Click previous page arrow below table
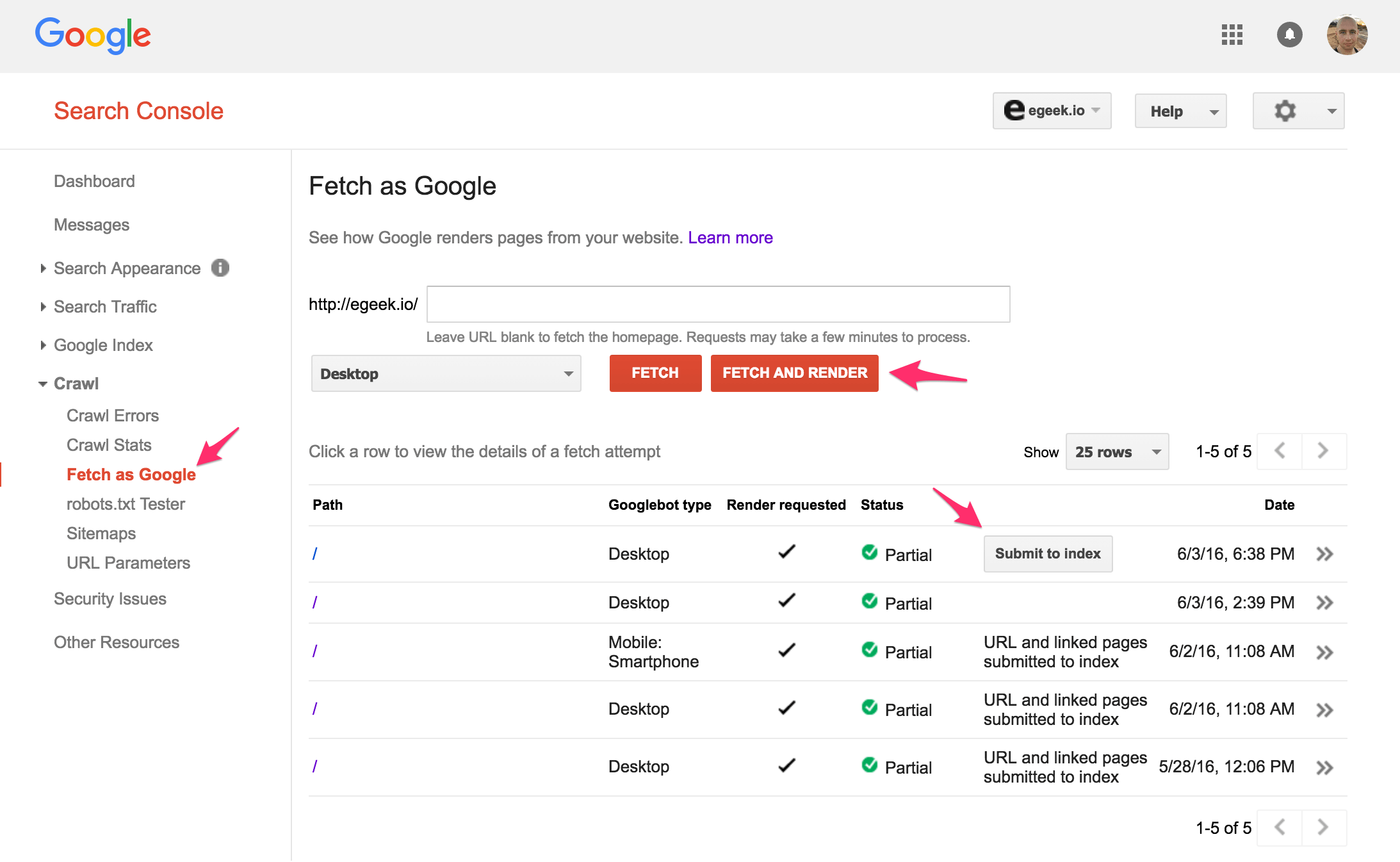Image resolution: width=1400 pixels, height=862 pixels. [1280, 827]
